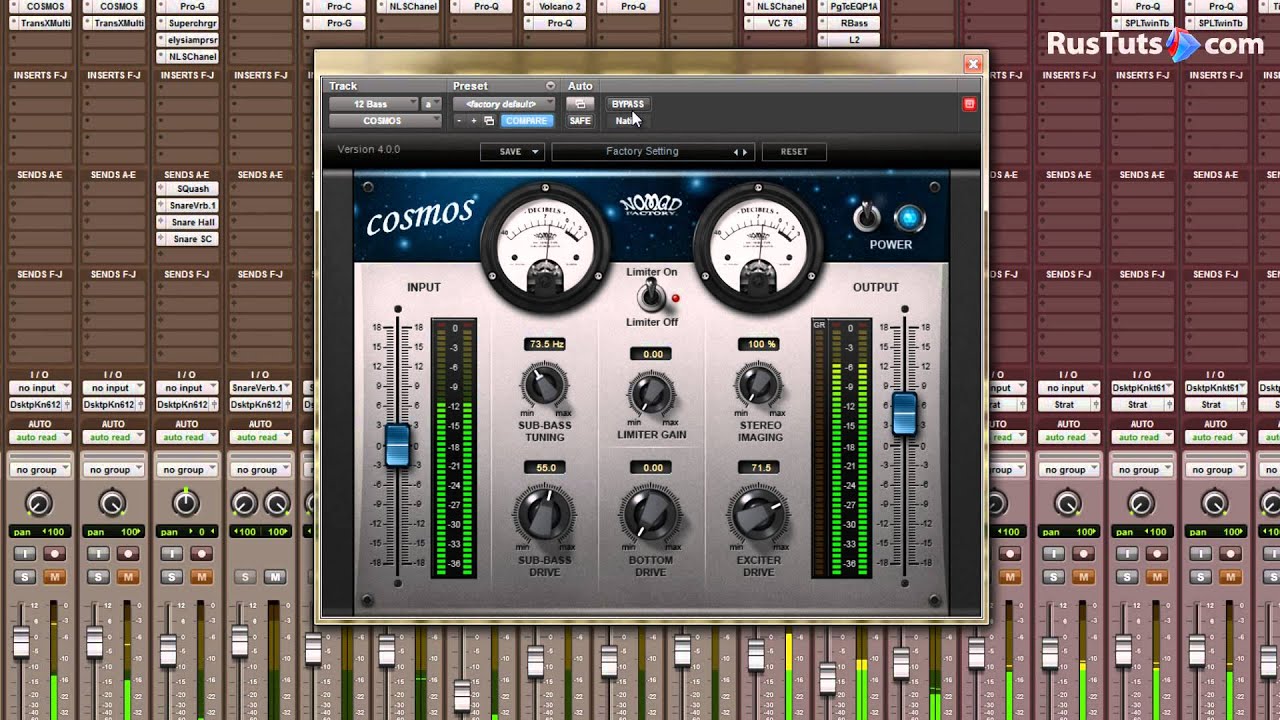Click the right arrow in Factory Setting bar
Viewport: 1280px width, 720px height.
(x=745, y=152)
